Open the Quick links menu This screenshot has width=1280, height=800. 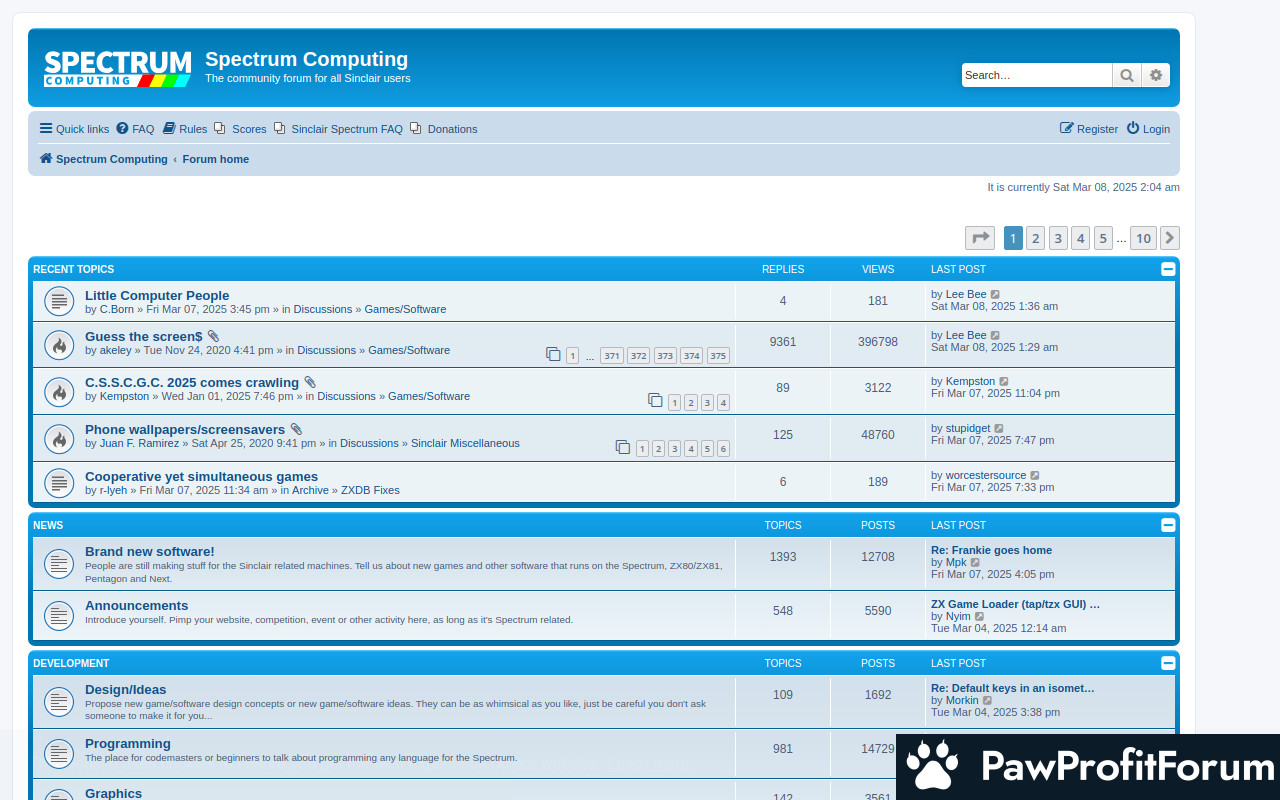[x=75, y=129]
